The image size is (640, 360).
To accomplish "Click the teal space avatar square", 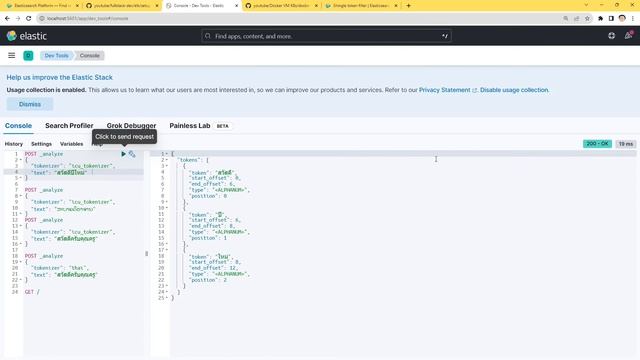I will click(28, 56).
